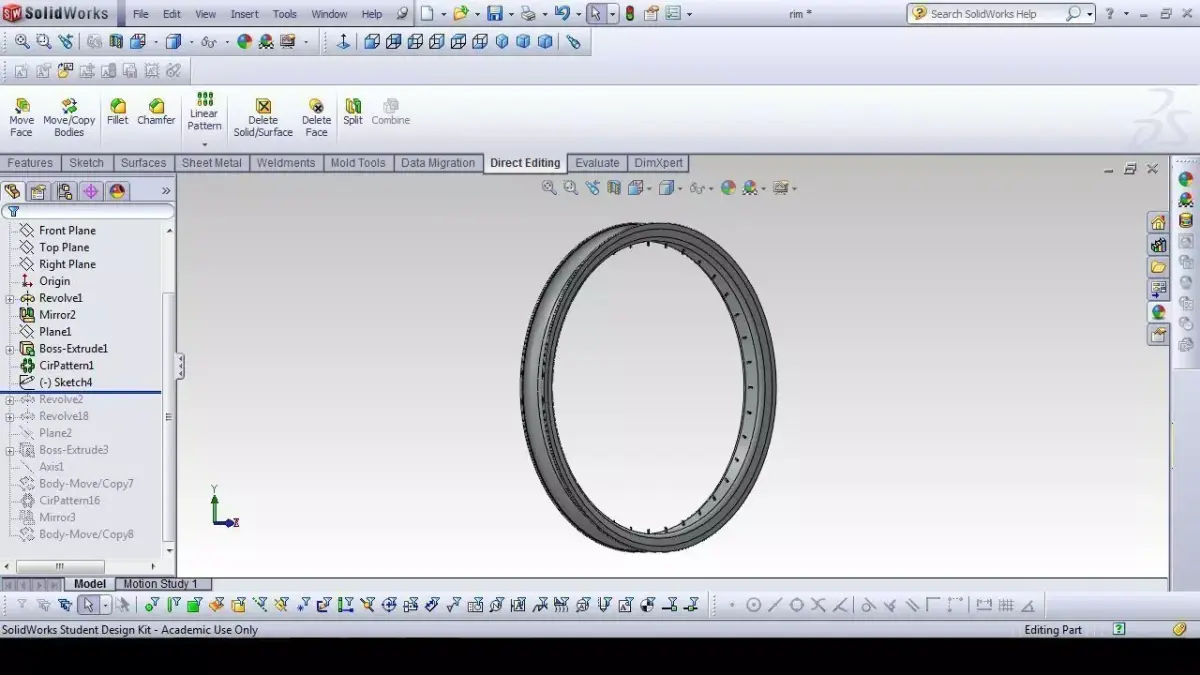The width and height of the screenshot is (1200, 675).
Task: Enable Zoom to Area mode
Action: [569, 187]
